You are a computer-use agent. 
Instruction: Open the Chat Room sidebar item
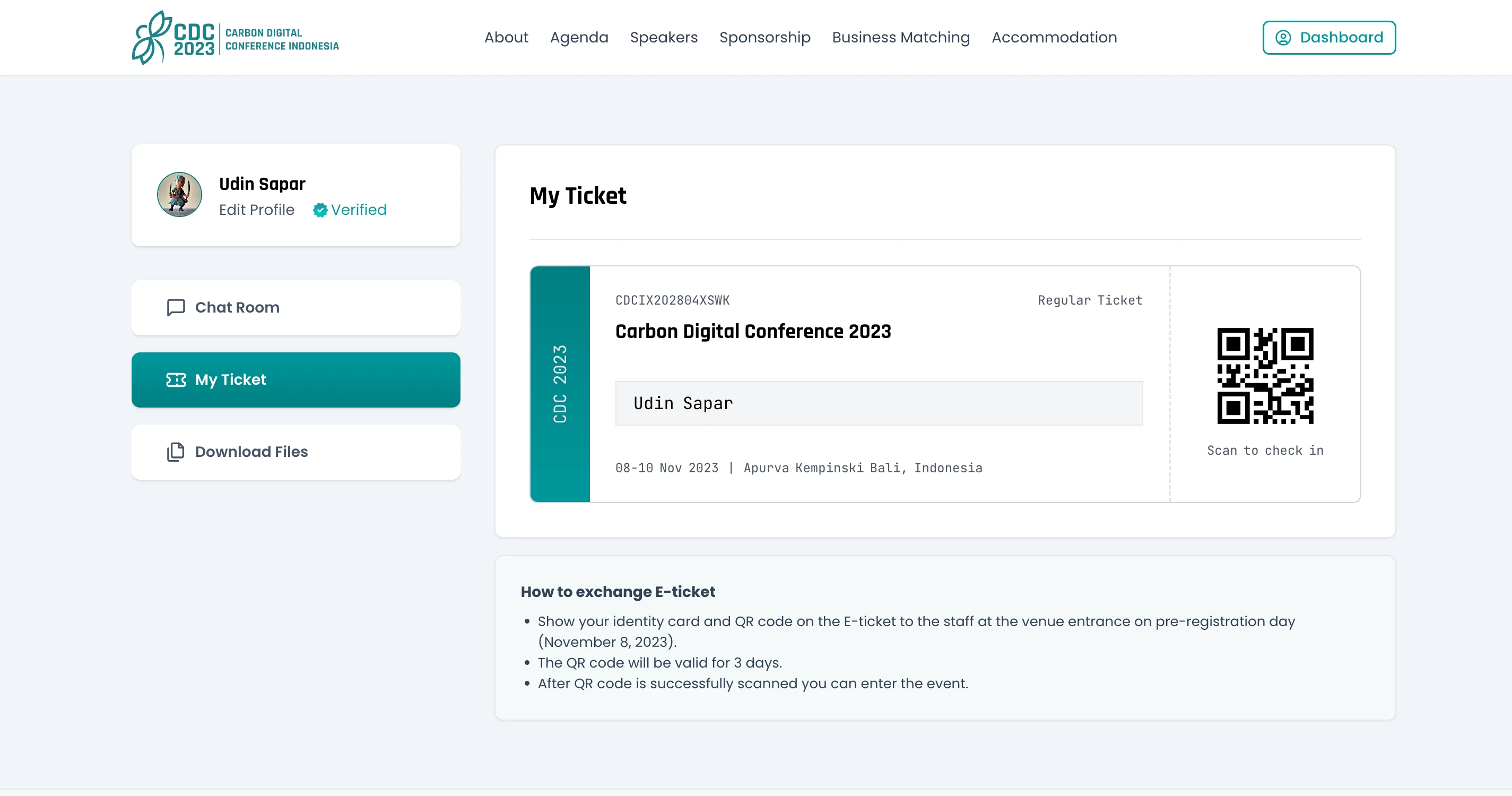click(x=296, y=308)
